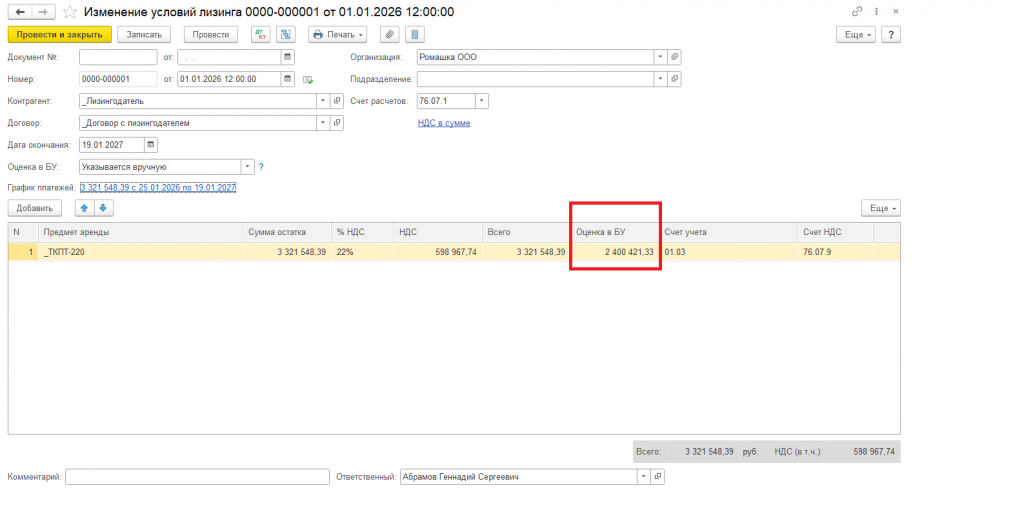This screenshot has width=1024, height=532.
Task: Open the related documents structure icon
Action: coord(286,35)
